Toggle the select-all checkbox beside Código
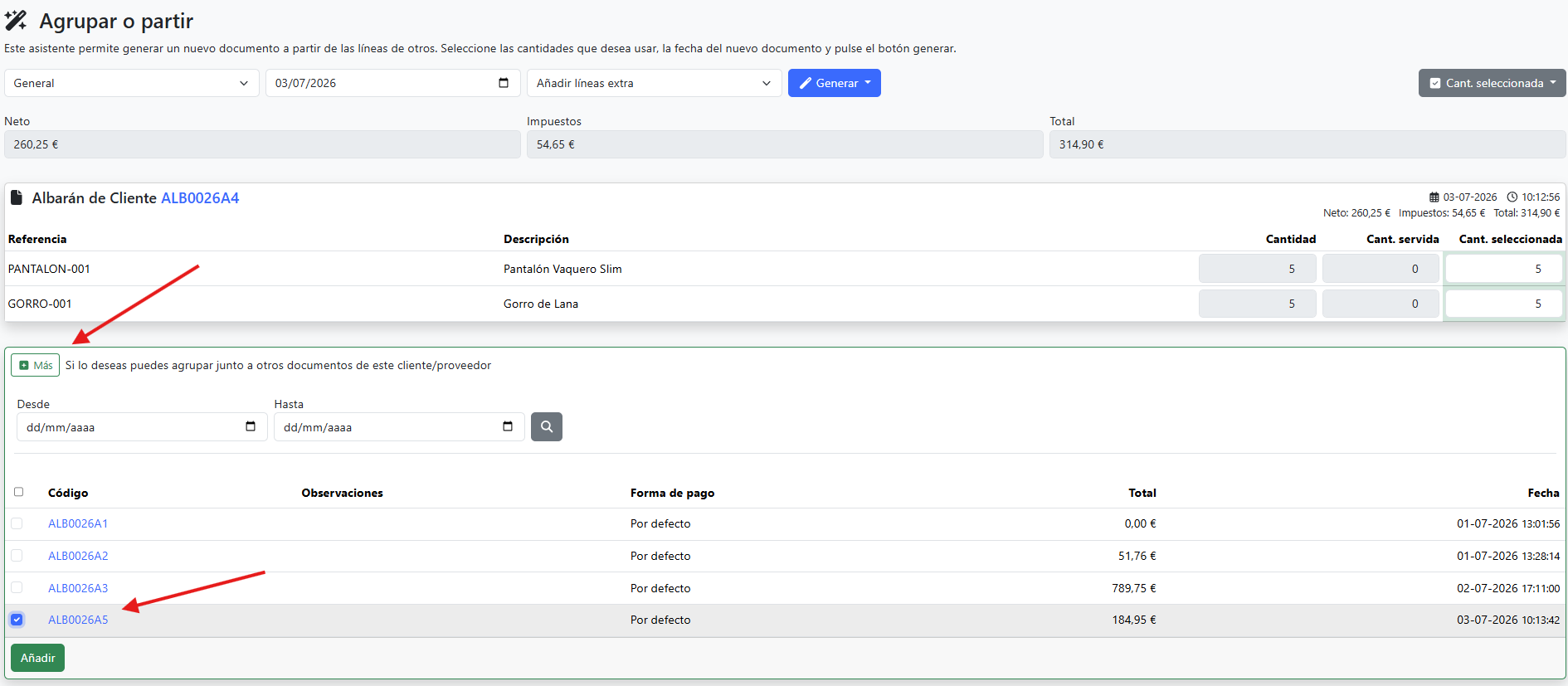 point(18,492)
